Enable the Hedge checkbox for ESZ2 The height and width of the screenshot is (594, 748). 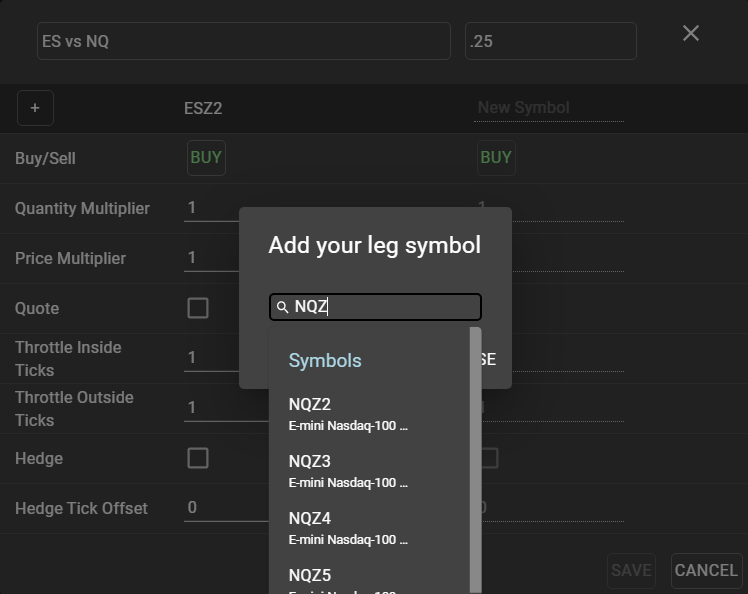click(x=198, y=458)
